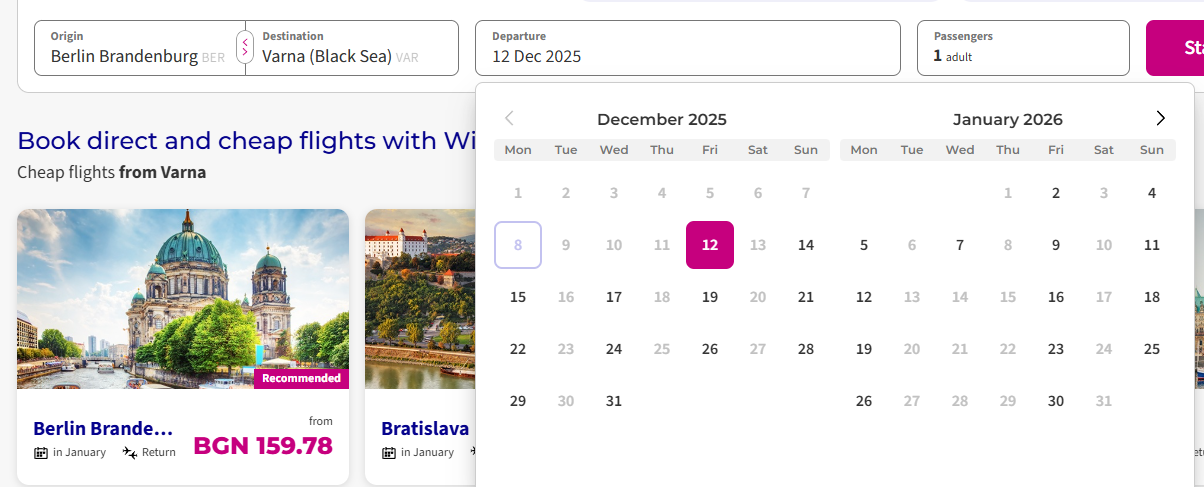Screen dimensions: 1204x487
Task: Go to next month in calendar
Action: [x=1160, y=118]
